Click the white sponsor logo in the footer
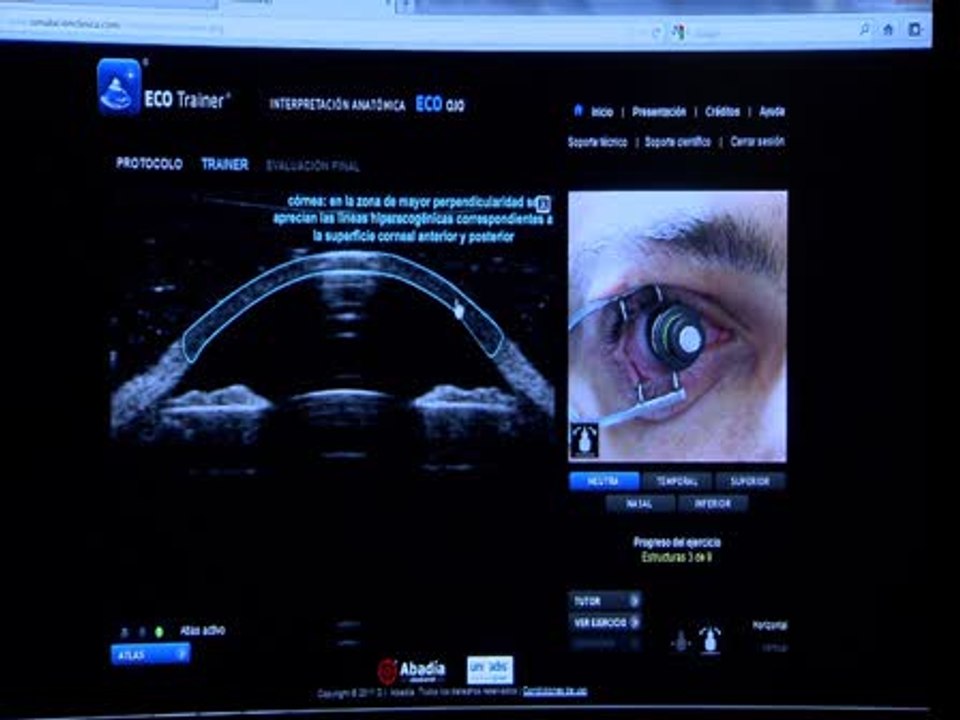 (x=490, y=670)
